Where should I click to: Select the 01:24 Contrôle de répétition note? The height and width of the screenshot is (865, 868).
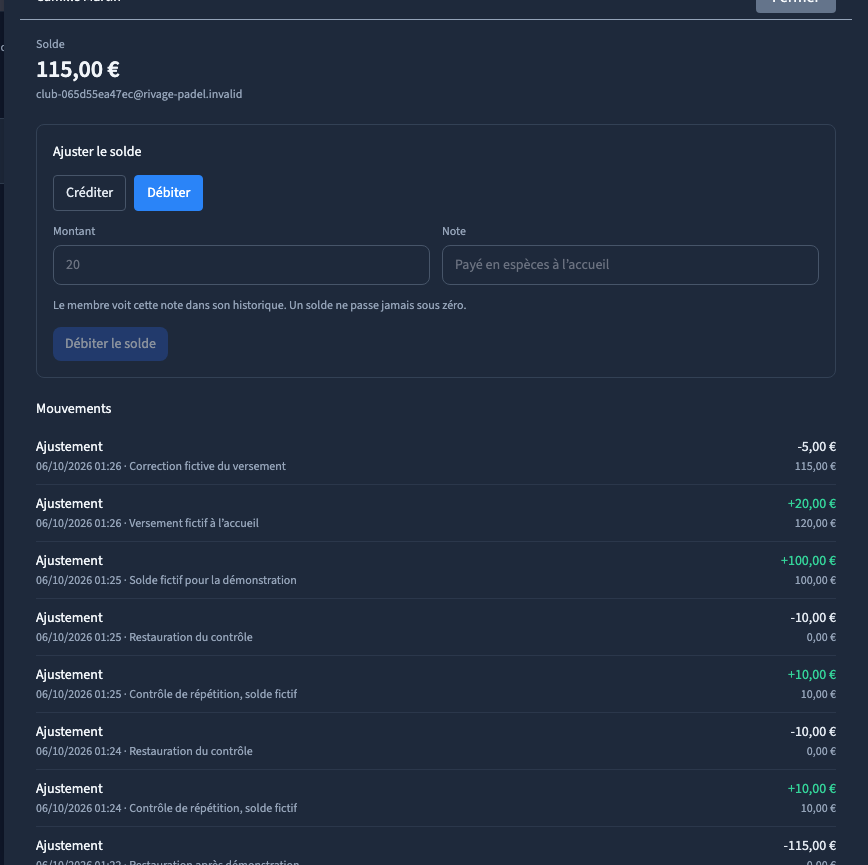coord(213,808)
